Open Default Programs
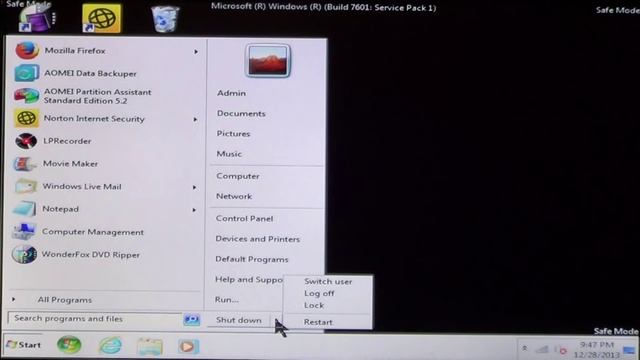 pyautogui.click(x=251, y=259)
